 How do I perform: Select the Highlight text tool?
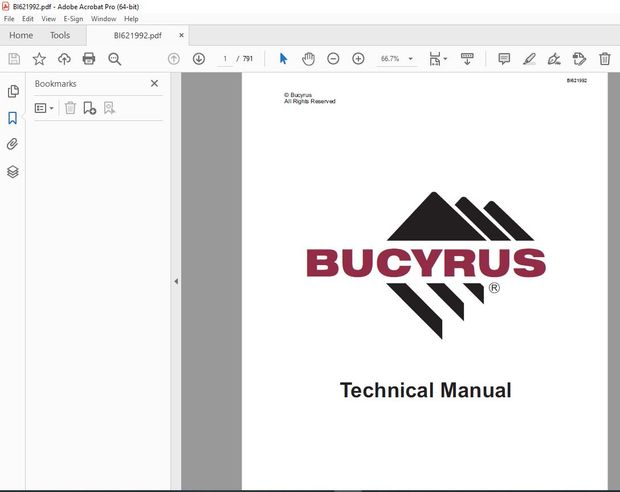coord(529,59)
